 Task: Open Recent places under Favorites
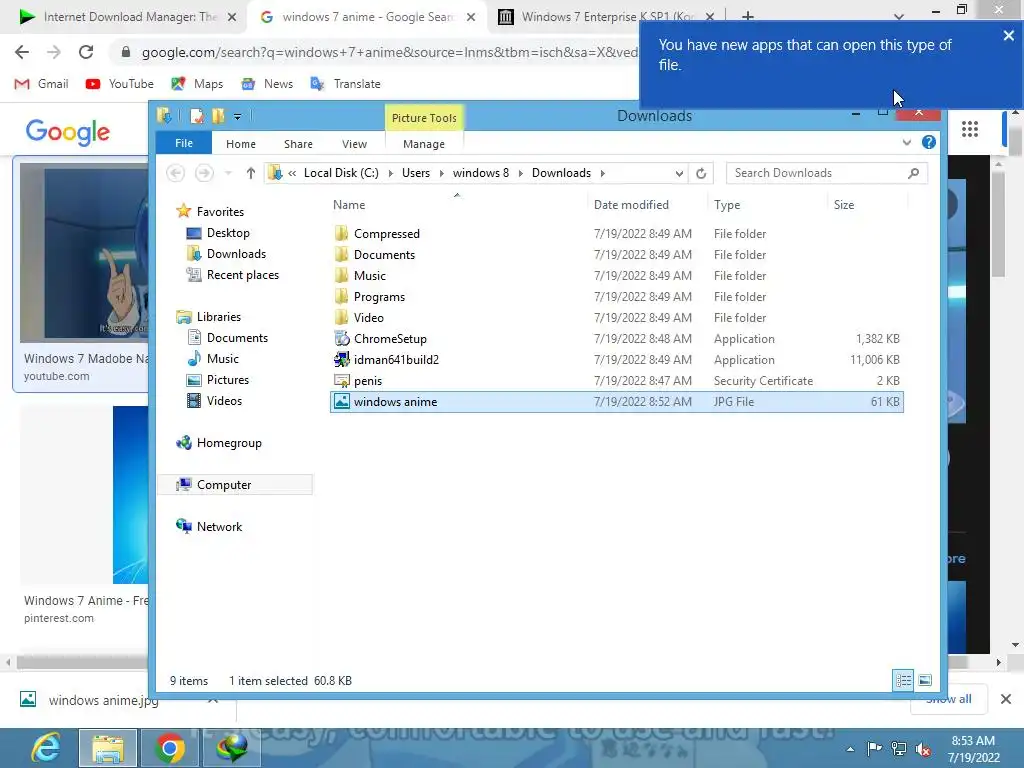[x=242, y=275]
